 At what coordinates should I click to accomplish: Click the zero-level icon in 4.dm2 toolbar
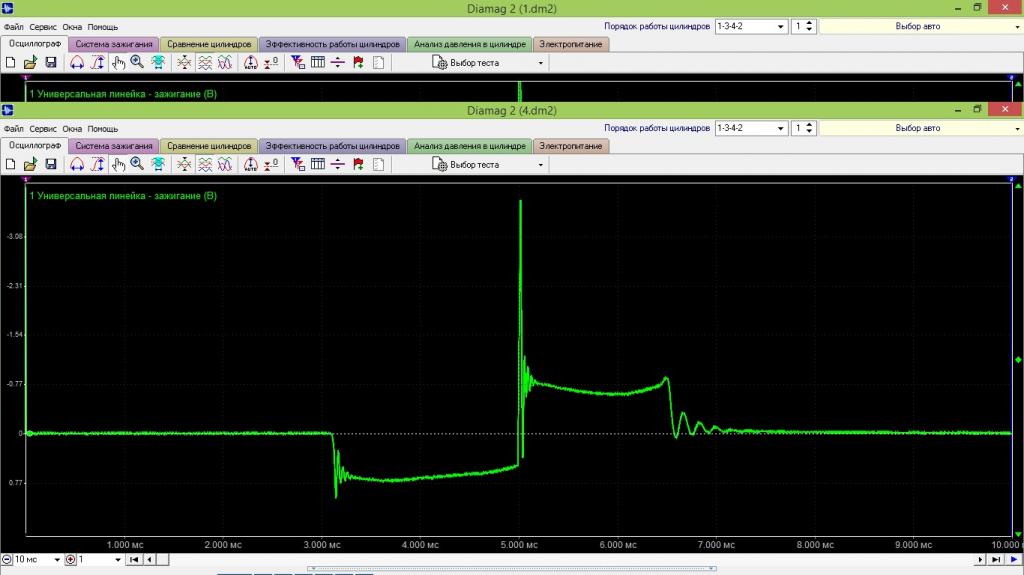271,165
